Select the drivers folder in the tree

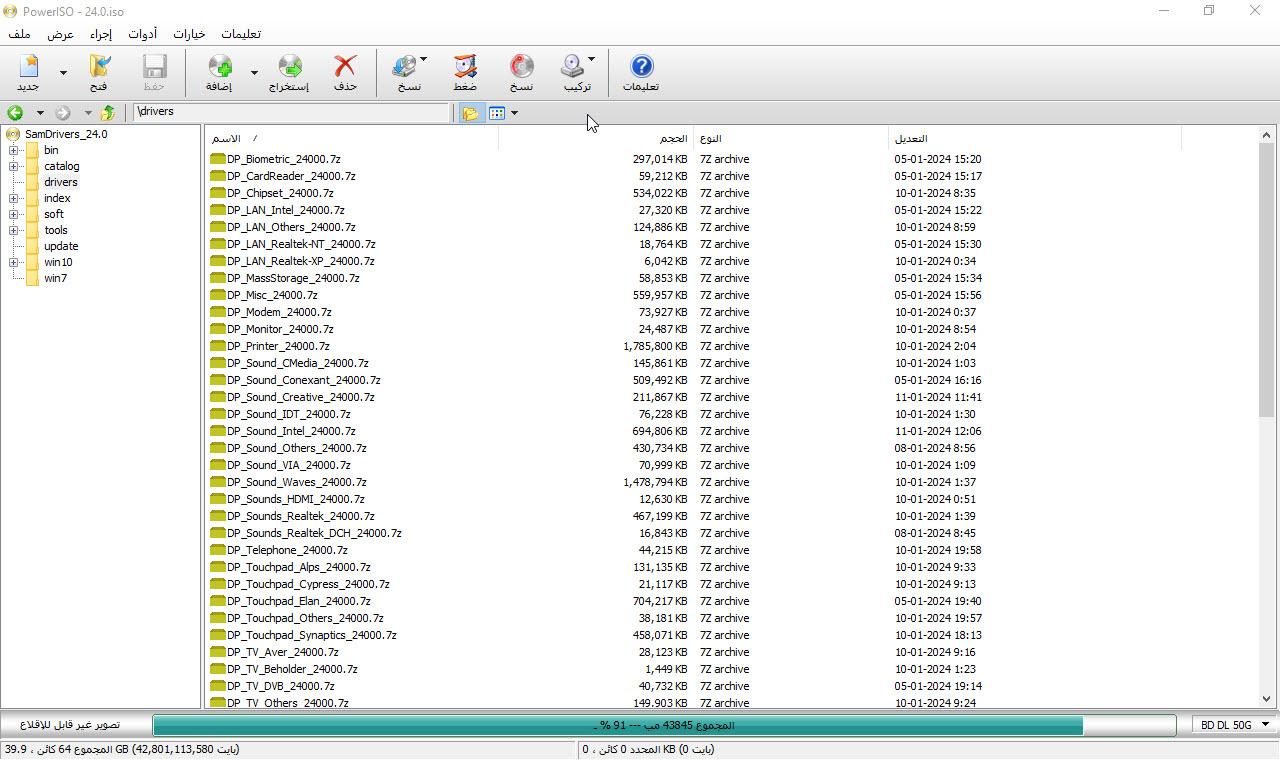point(60,182)
